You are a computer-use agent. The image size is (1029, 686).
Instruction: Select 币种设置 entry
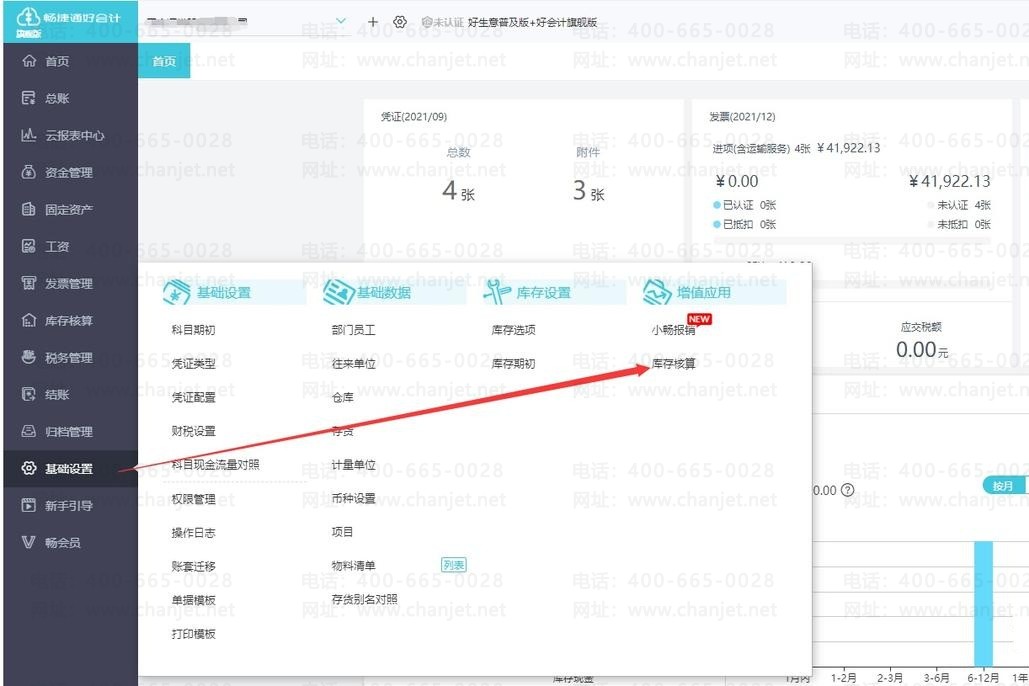(x=354, y=499)
